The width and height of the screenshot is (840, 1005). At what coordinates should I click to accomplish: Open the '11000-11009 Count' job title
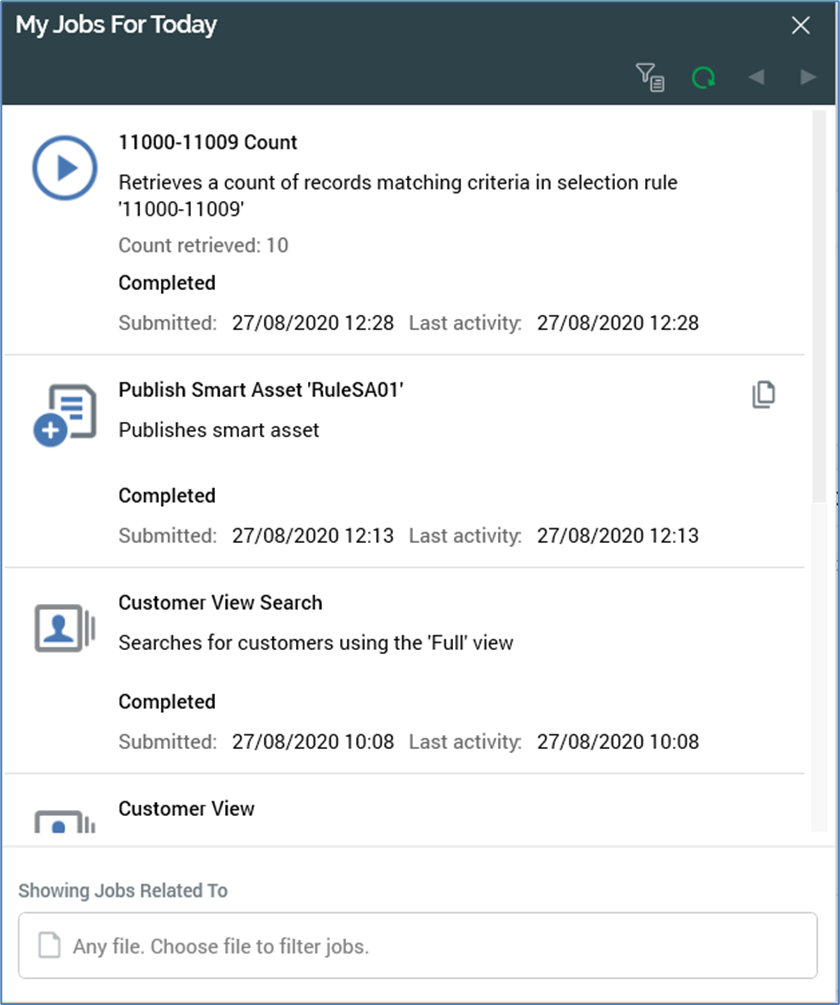point(207,142)
